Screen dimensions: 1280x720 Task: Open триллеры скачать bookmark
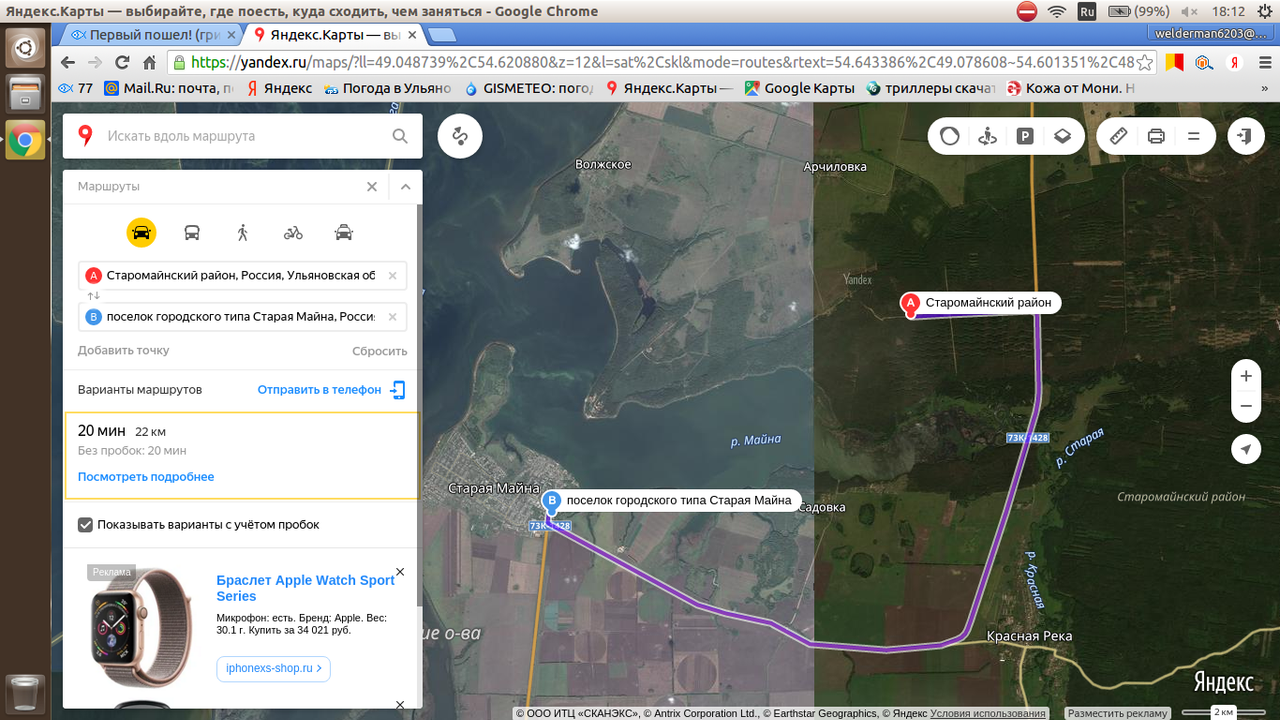pos(931,88)
